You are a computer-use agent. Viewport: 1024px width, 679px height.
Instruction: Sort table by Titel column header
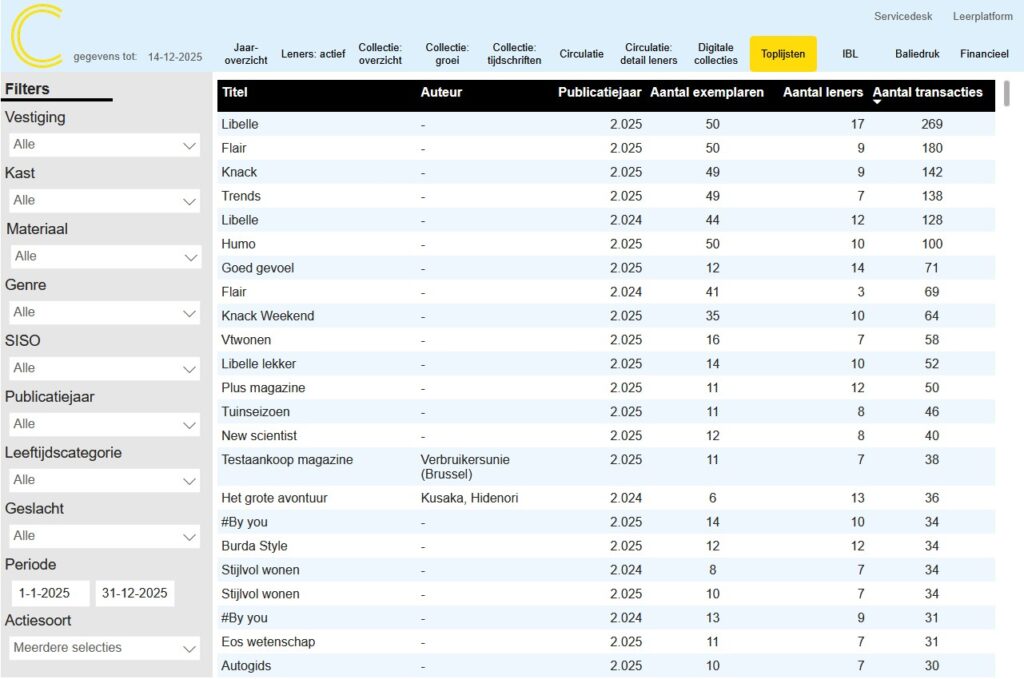[x=235, y=93]
